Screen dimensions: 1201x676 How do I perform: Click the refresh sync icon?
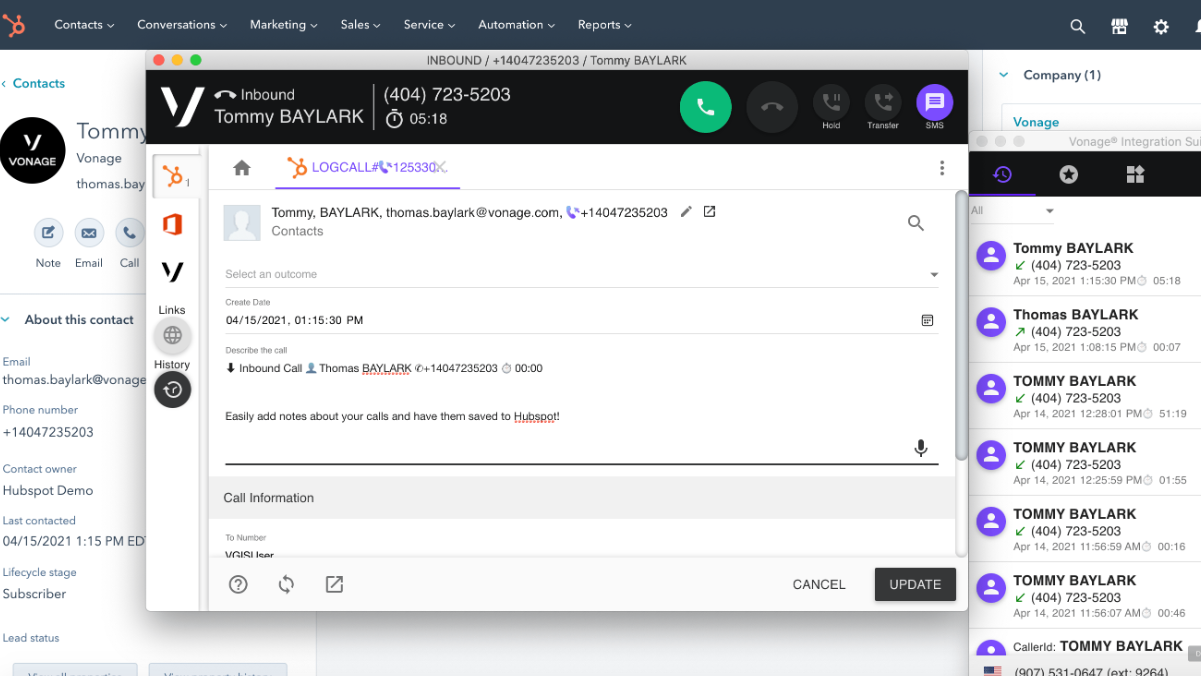tap(286, 584)
